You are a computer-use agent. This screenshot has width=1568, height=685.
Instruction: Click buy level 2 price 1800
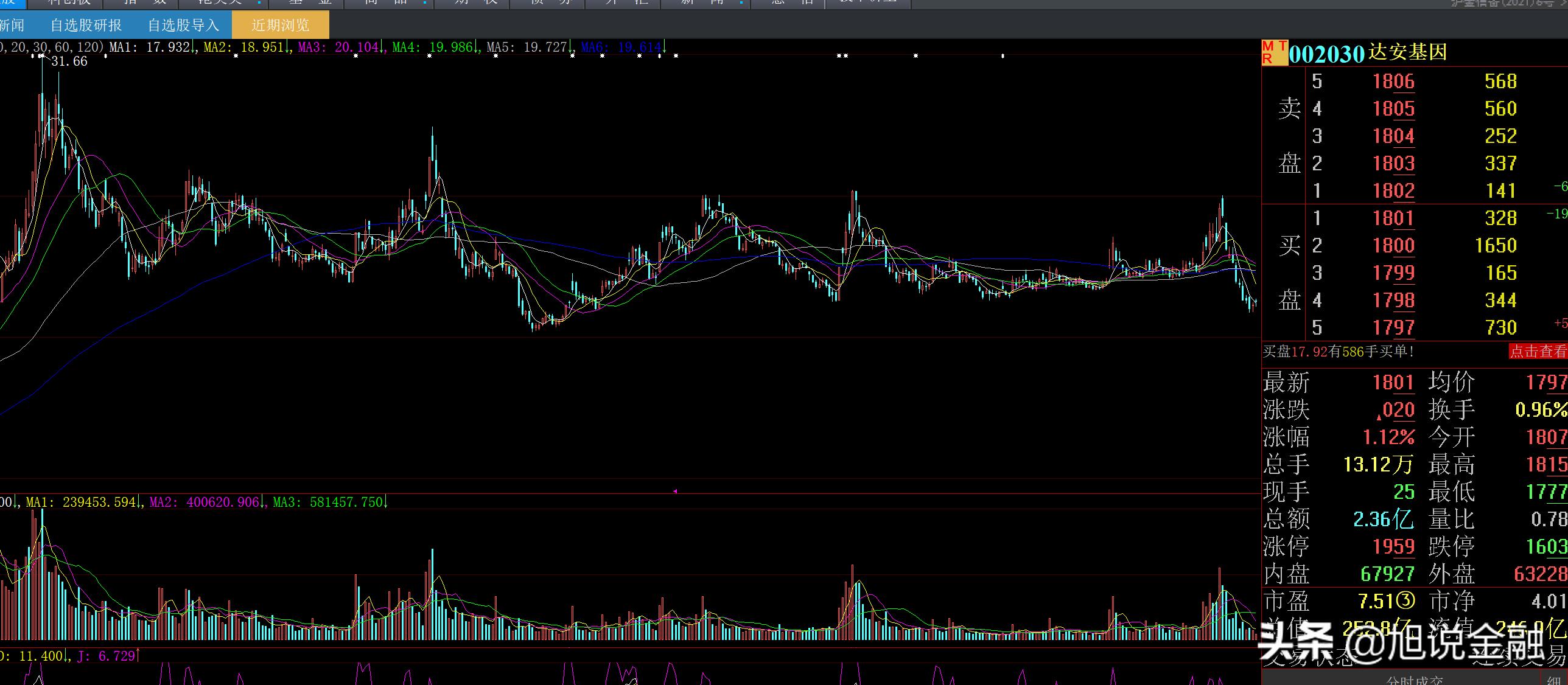(1393, 246)
